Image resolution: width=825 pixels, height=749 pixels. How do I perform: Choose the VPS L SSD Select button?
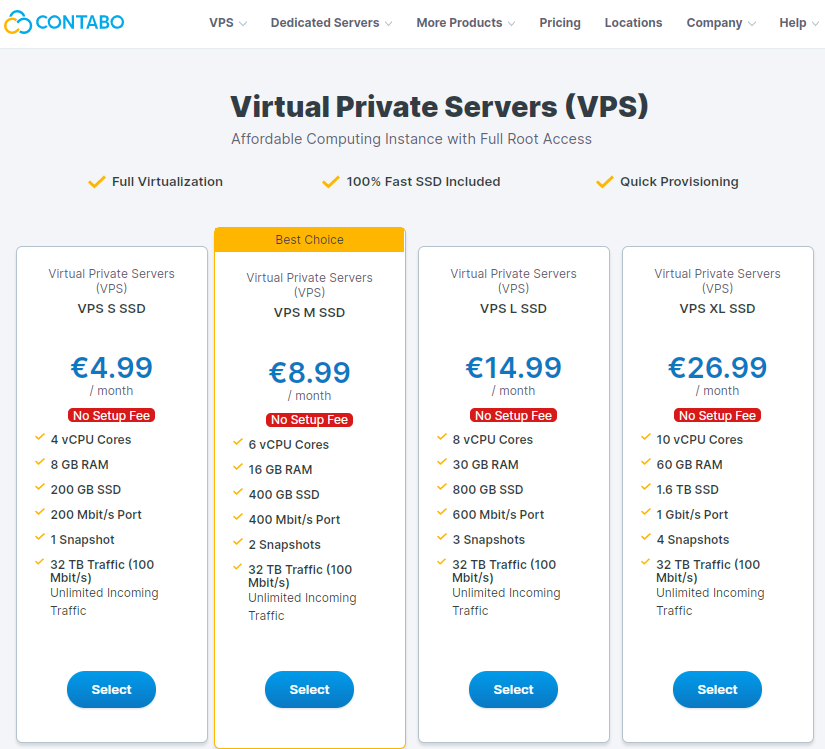(514, 690)
